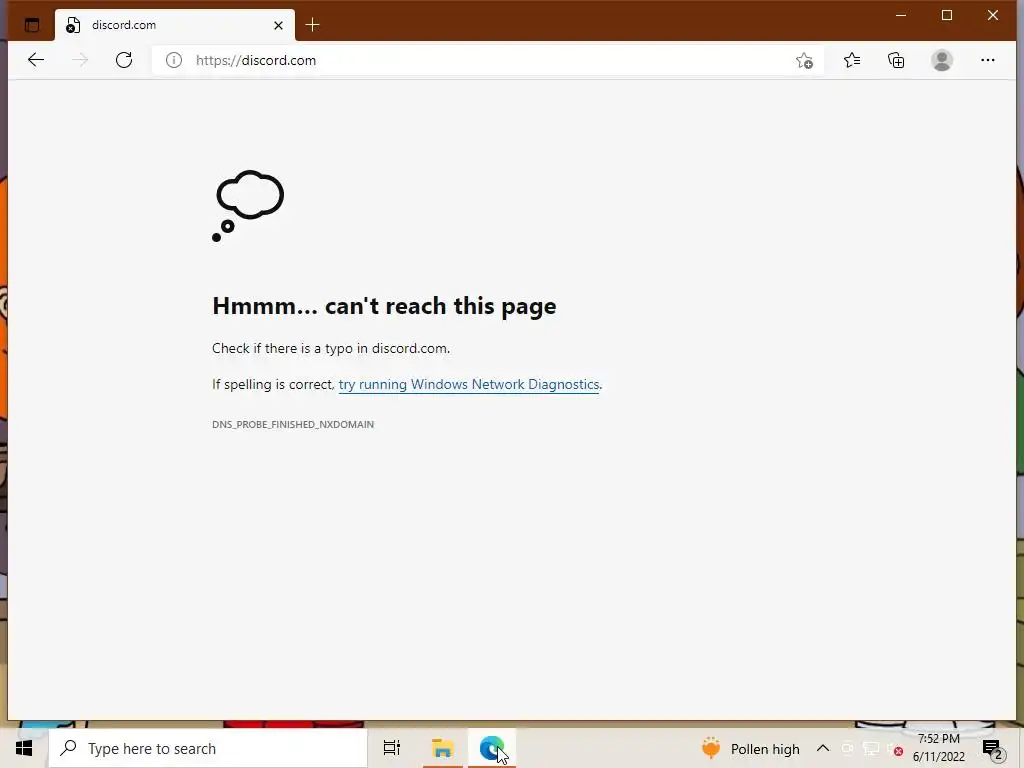Select the discord.com tab
The width and height of the screenshot is (1024, 768).
coord(175,25)
